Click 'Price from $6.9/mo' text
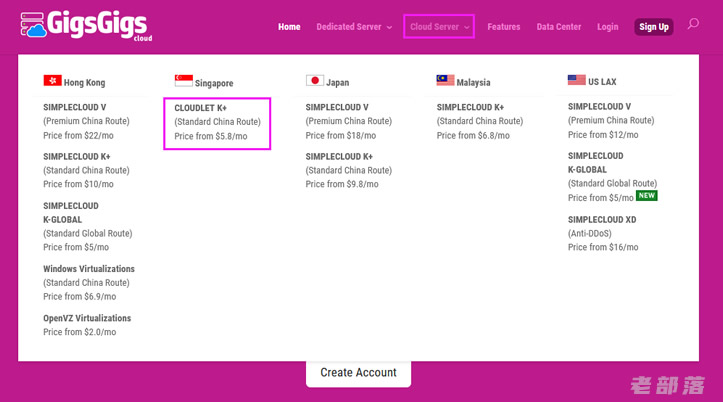The image size is (723, 402). tap(79, 296)
